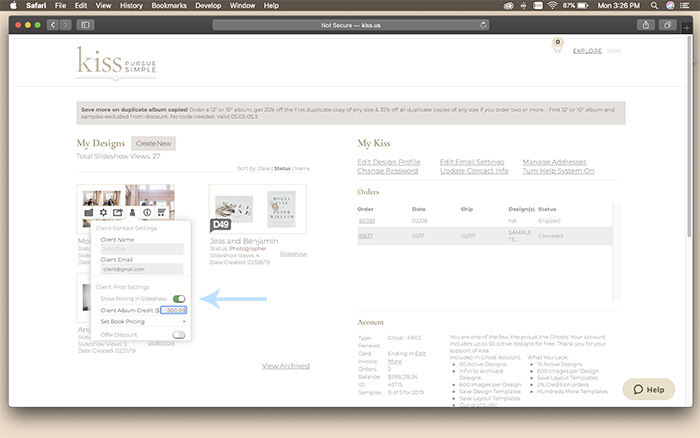Sort designs by Date

click(264, 169)
